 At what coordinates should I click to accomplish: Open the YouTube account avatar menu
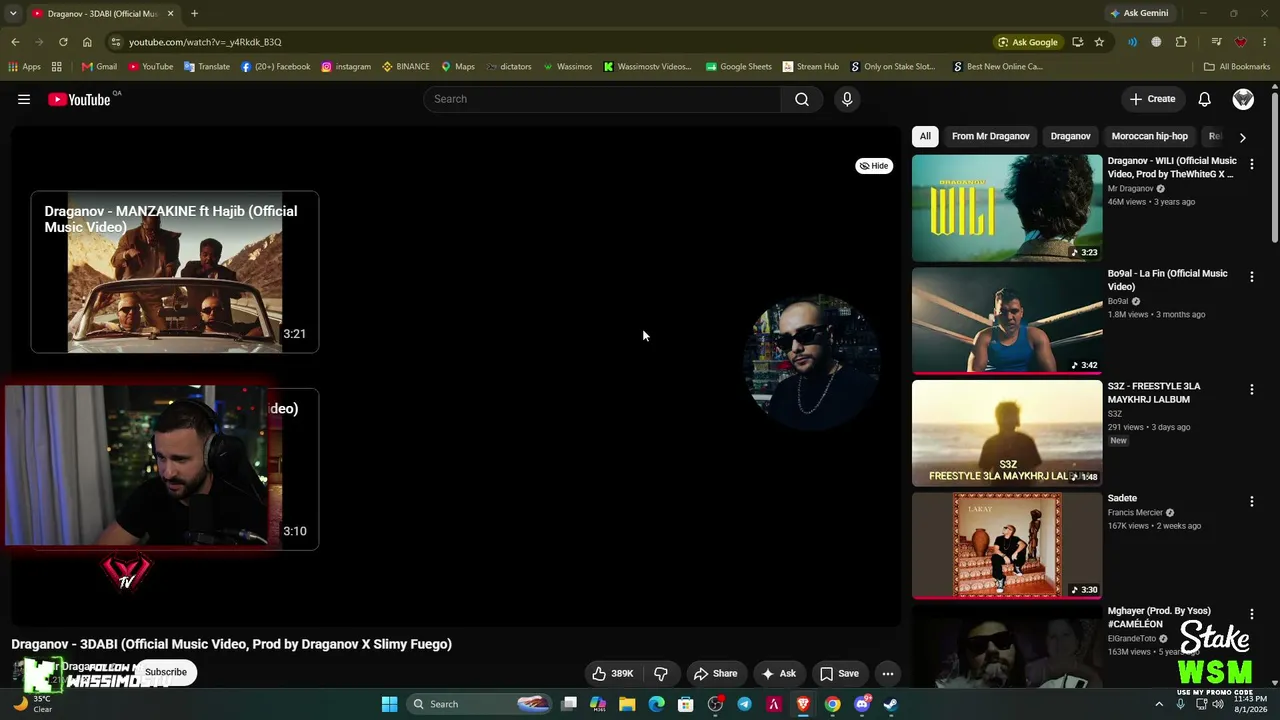point(1243,99)
